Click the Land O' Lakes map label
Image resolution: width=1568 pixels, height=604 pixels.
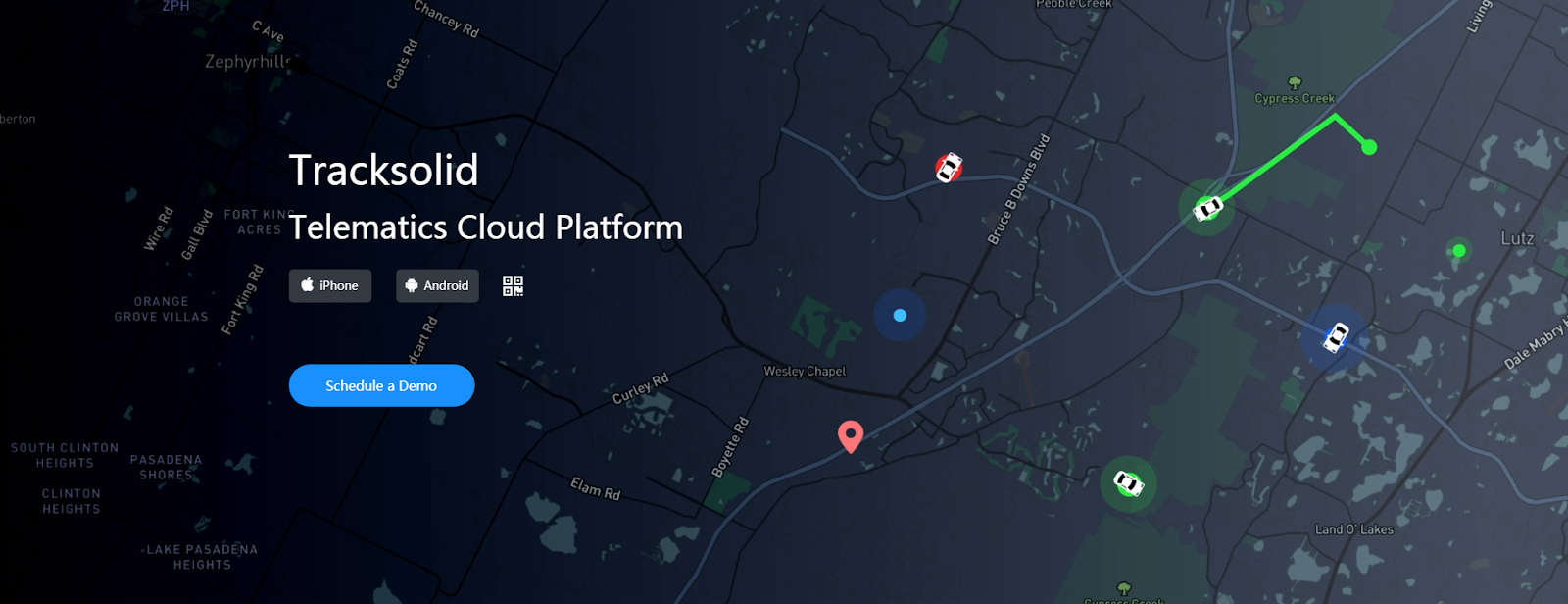pos(1353,529)
